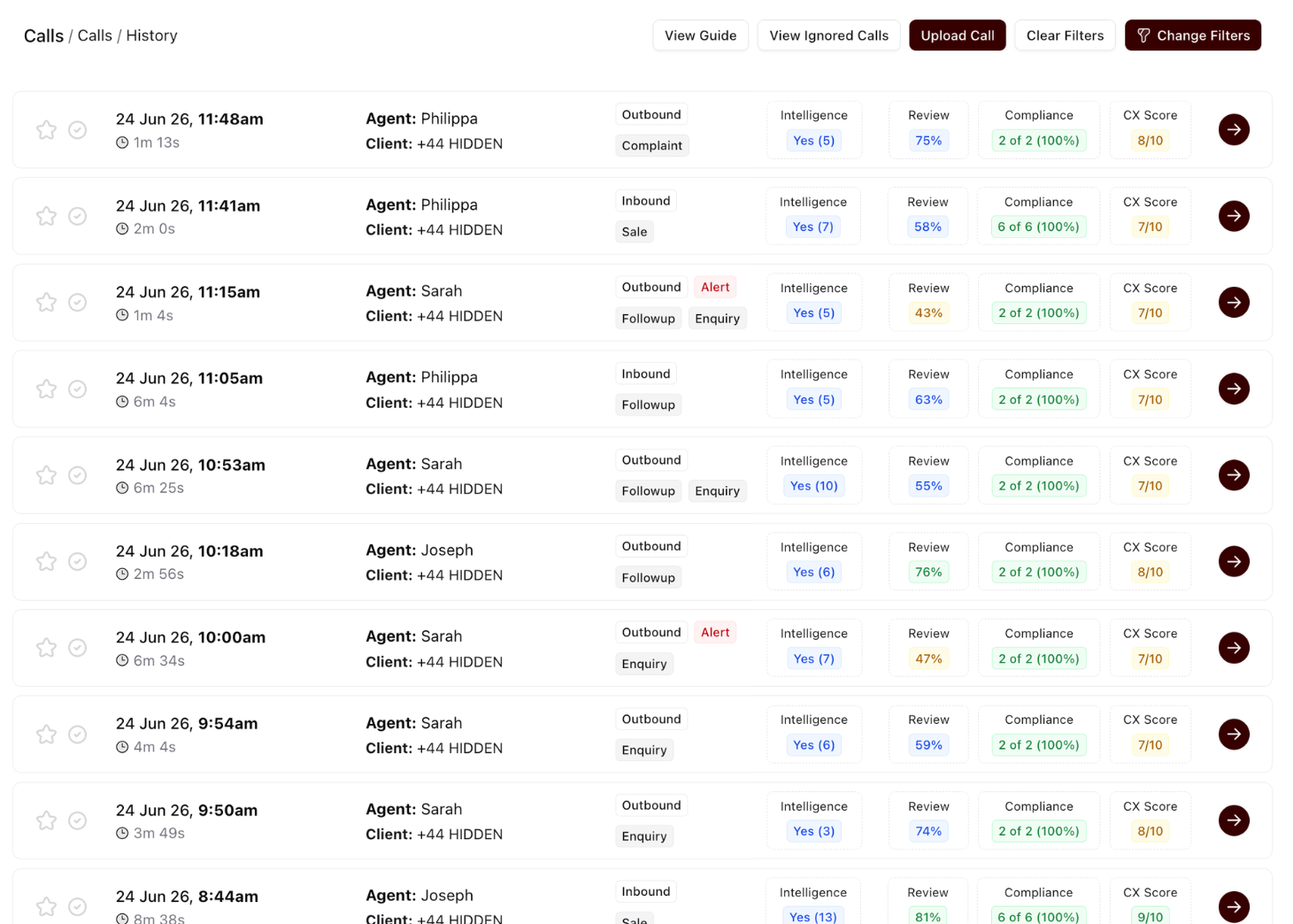1293x924 pixels.
Task: Mark the 11:05am call as checked
Action: point(78,389)
